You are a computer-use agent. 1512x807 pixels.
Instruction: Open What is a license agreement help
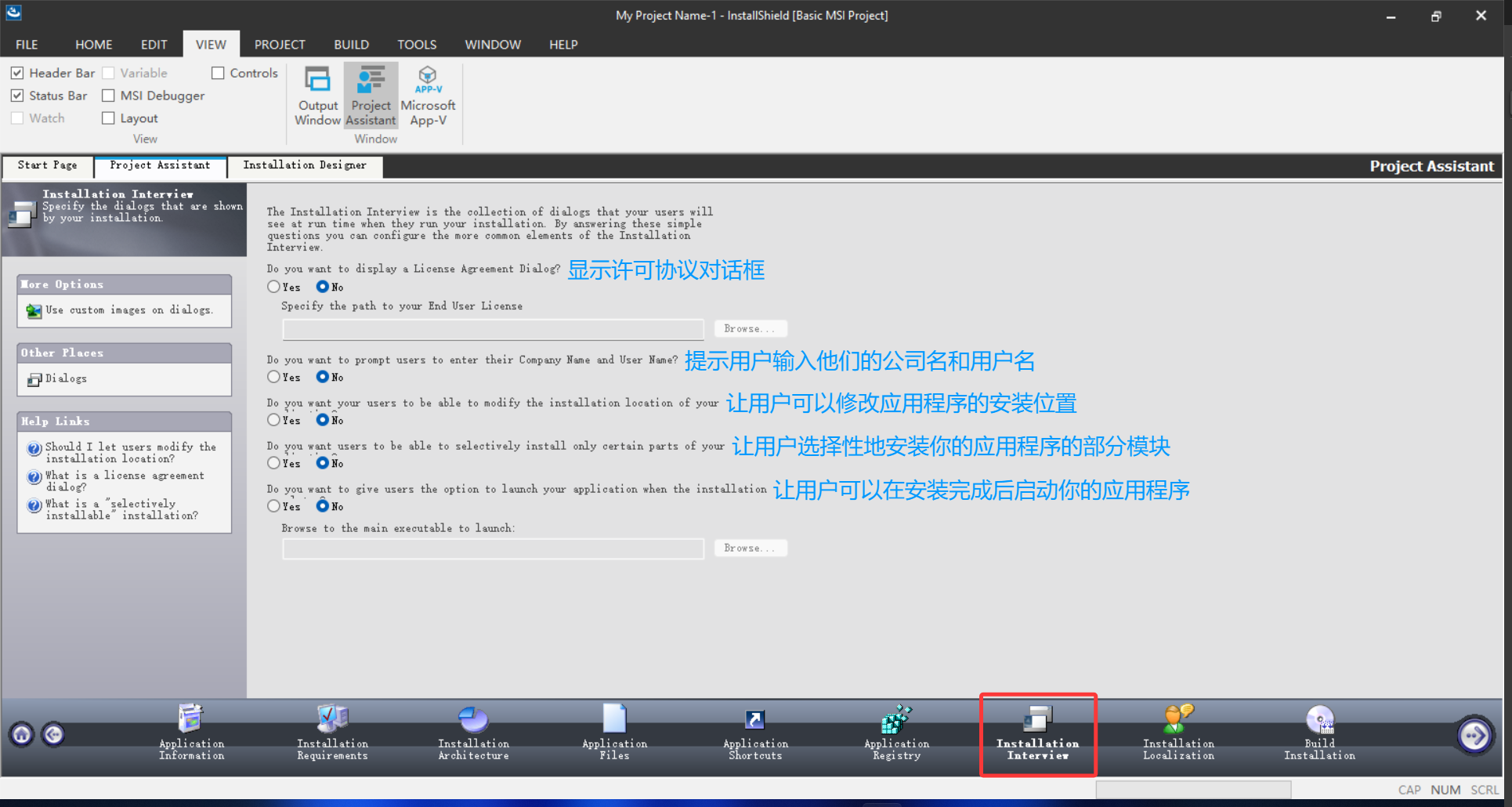(x=125, y=481)
